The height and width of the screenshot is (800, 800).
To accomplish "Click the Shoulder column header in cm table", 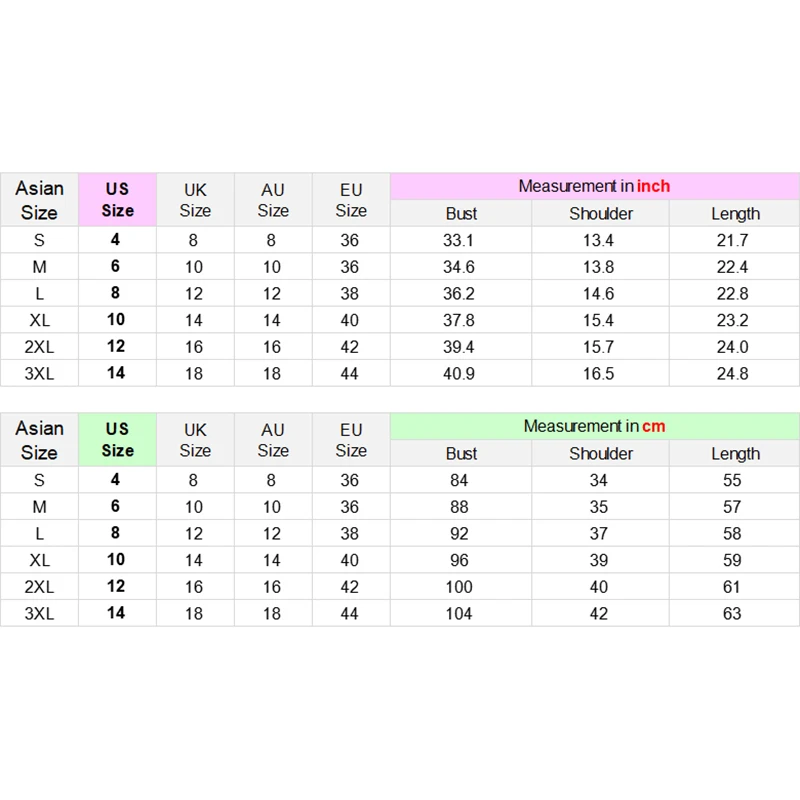I will click(x=601, y=453).
